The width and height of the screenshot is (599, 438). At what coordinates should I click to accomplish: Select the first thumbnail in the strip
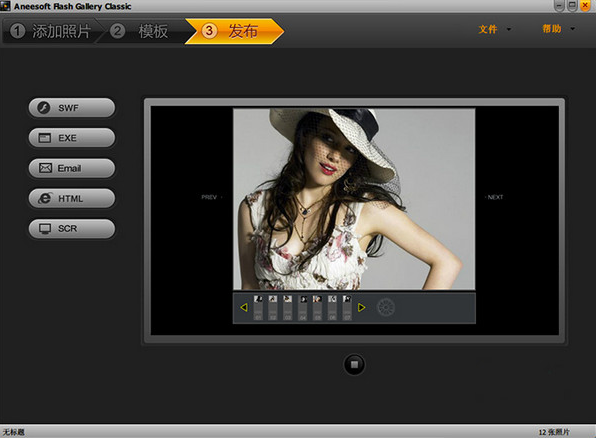pyautogui.click(x=258, y=307)
